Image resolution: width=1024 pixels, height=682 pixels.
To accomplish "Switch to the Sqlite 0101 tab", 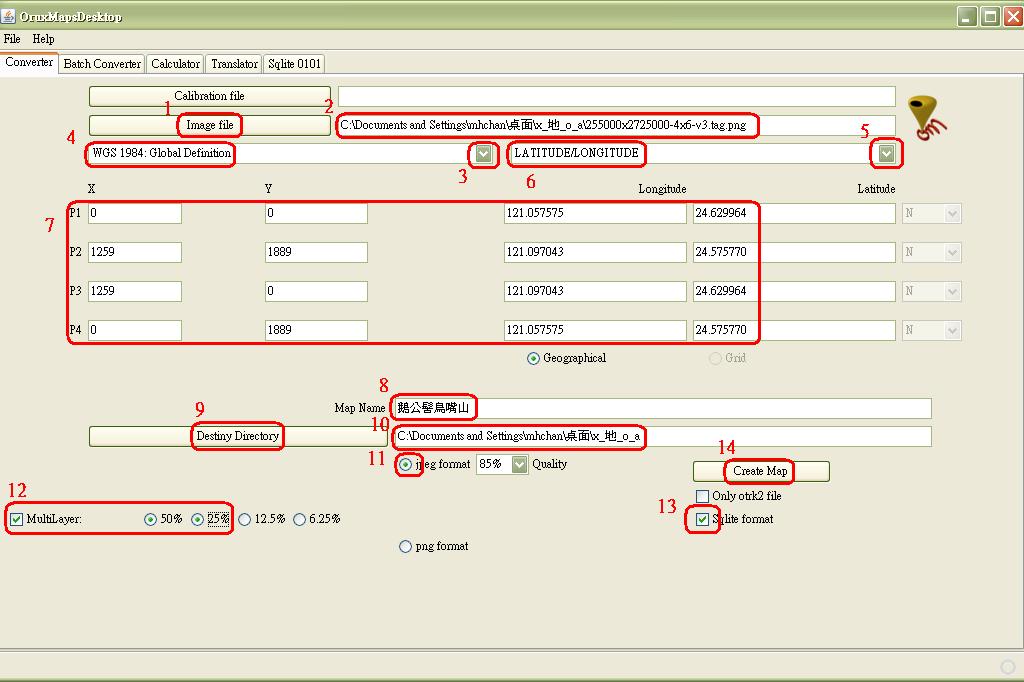I will click(x=294, y=63).
